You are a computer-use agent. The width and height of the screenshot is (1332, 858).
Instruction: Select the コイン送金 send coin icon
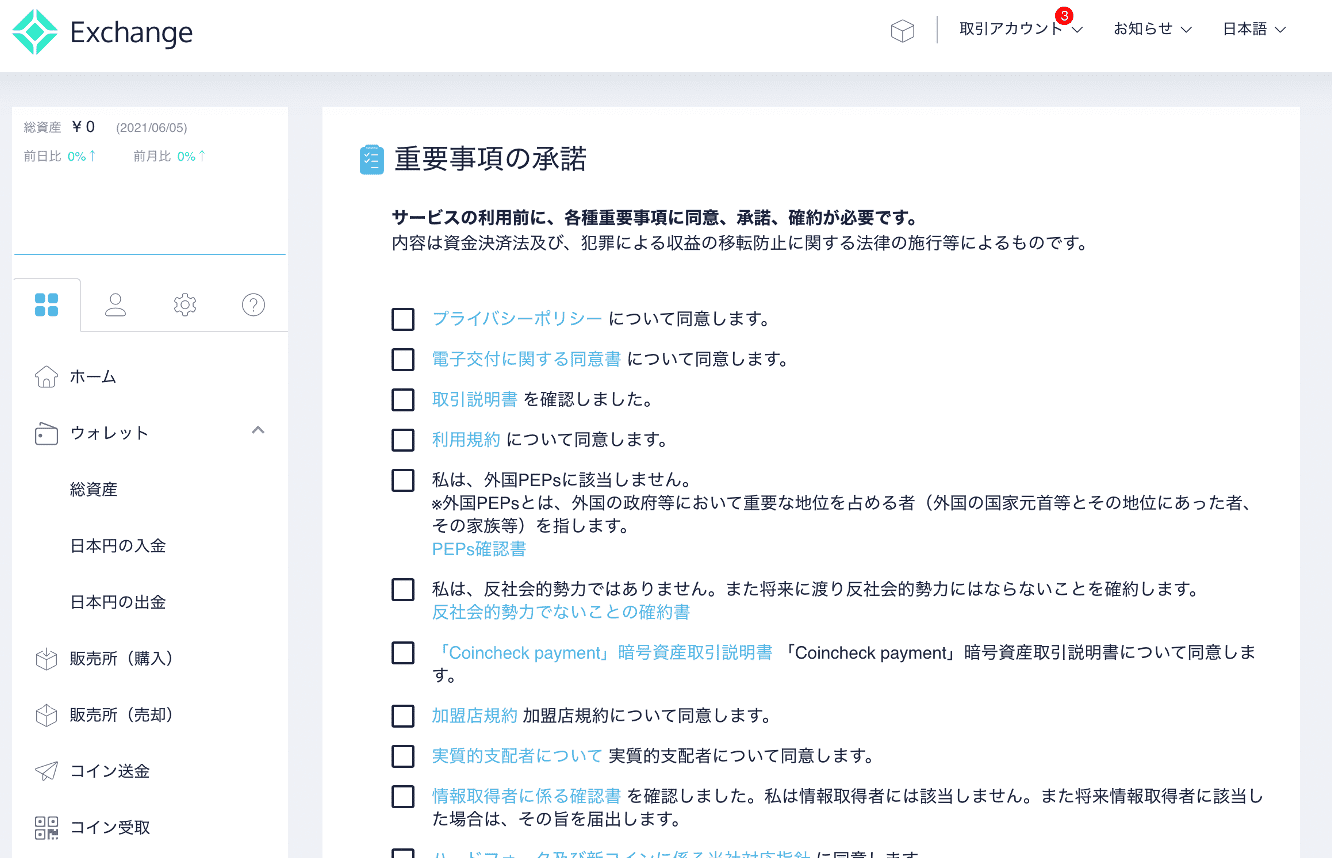(46, 770)
